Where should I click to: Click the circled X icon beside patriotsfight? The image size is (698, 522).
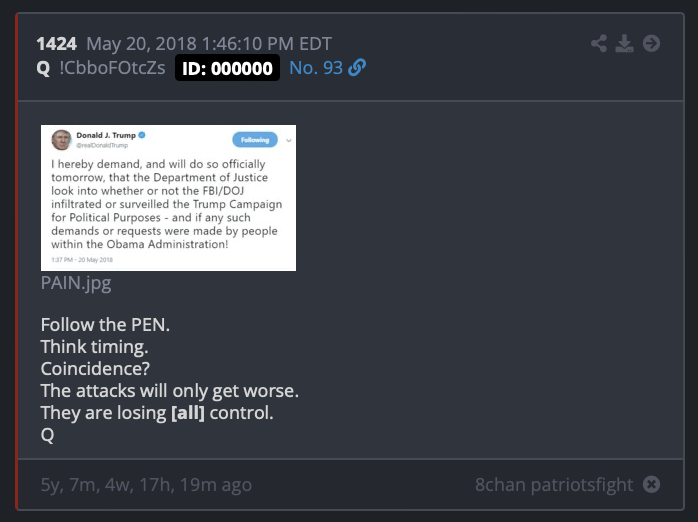pos(651,485)
